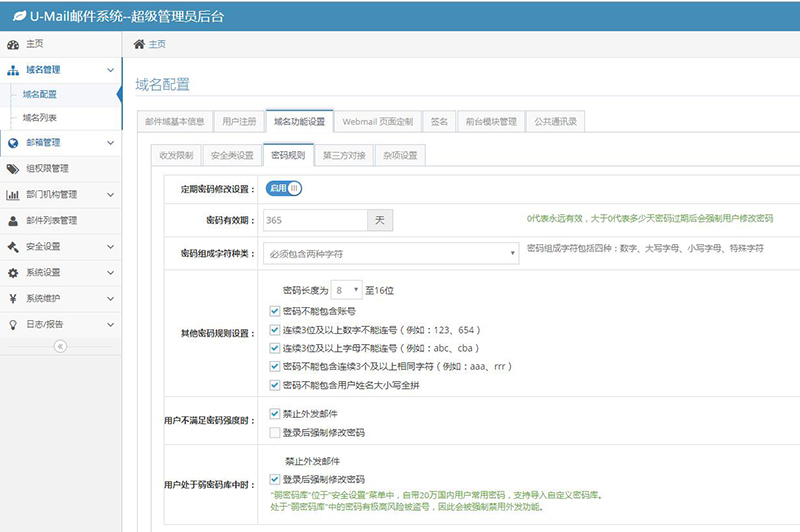Open 域名列表 in the sidebar

click(x=40, y=118)
